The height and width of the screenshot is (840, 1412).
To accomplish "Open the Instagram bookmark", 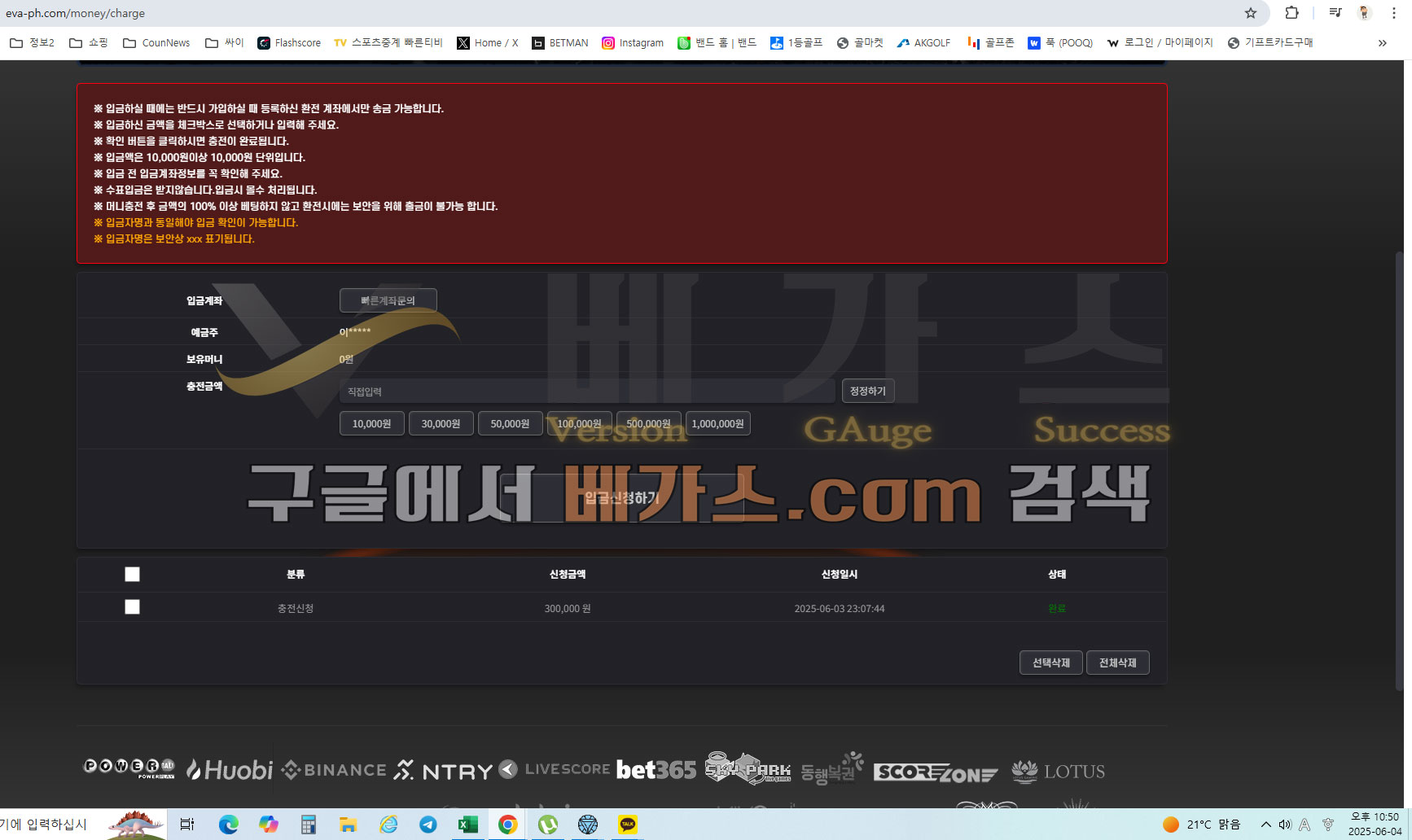I will pos(633,43).
